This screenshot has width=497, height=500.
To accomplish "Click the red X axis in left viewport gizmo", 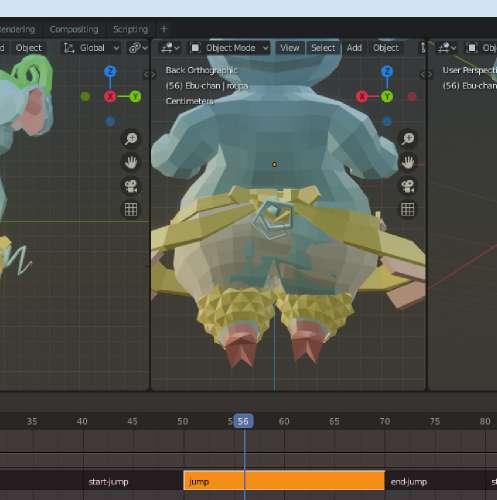I will [x=110, y=97].
